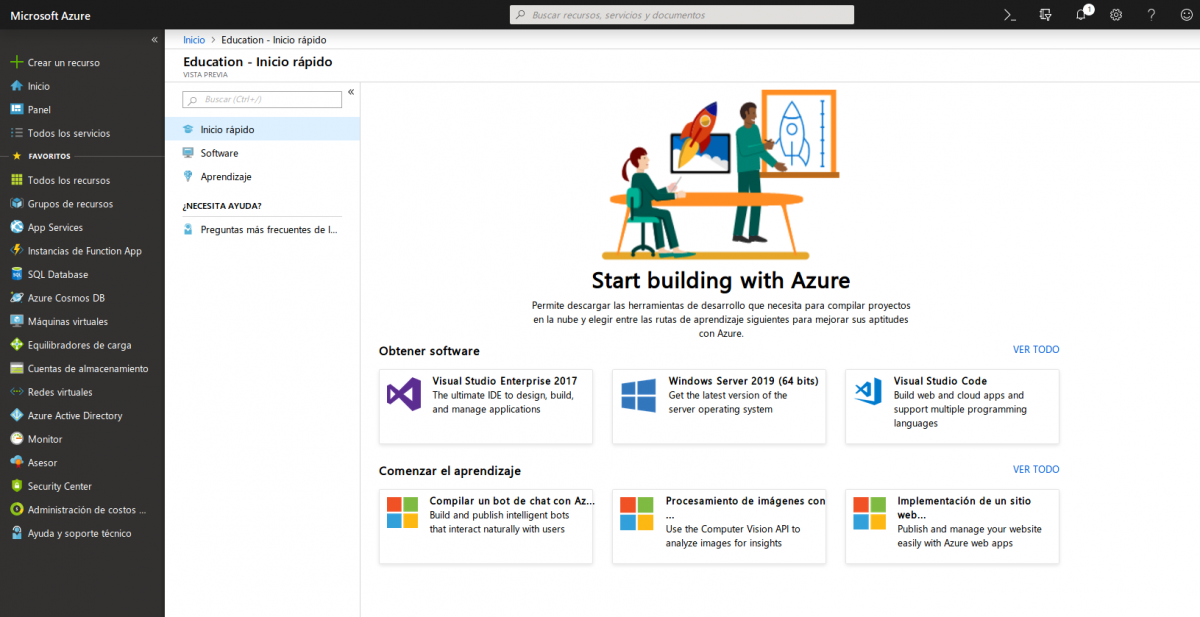Open the portal Settings gear
This screenshot has height=617, width=1200.
(x=1115, y=15)
